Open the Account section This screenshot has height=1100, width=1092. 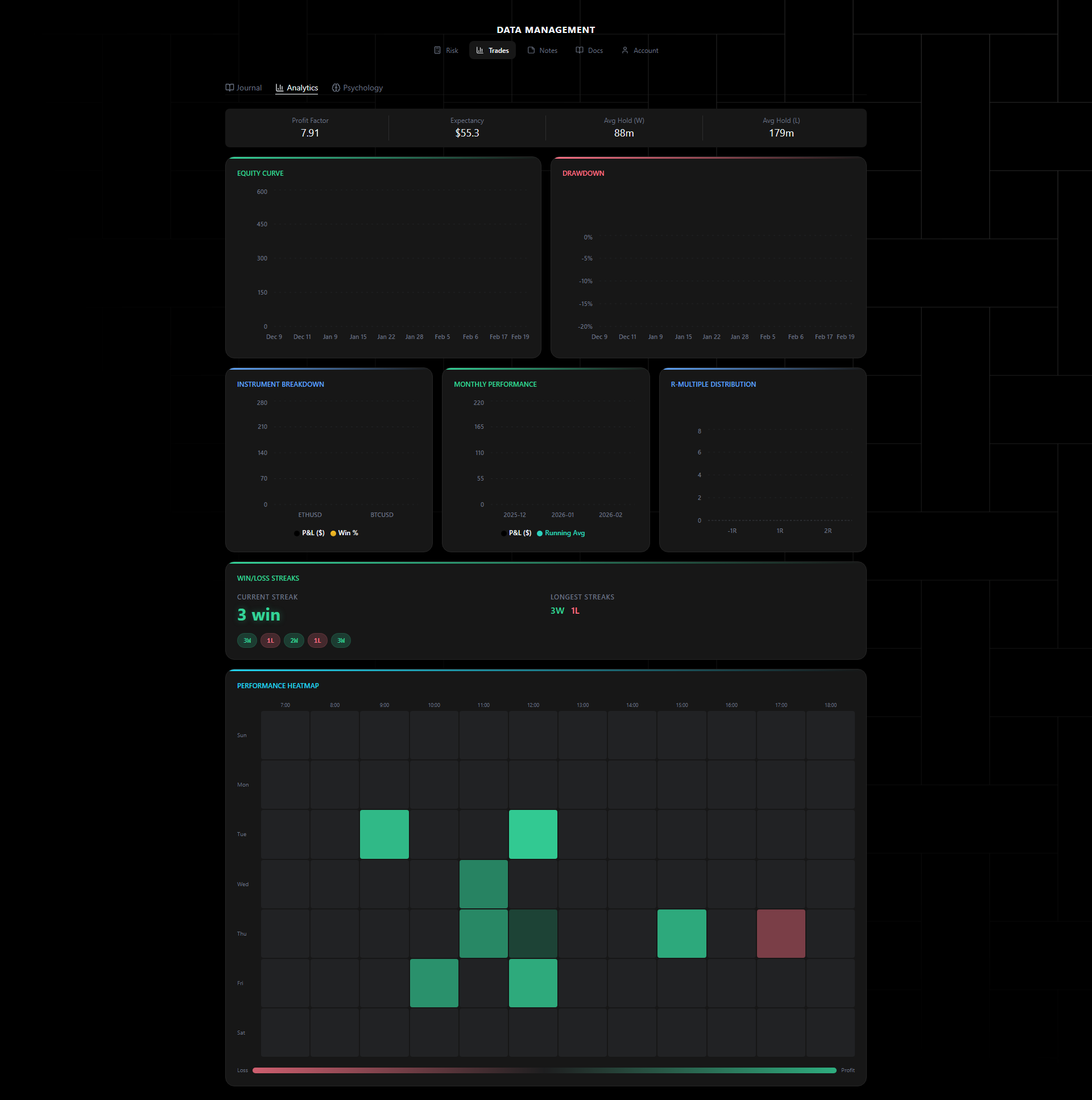[646, 51]
